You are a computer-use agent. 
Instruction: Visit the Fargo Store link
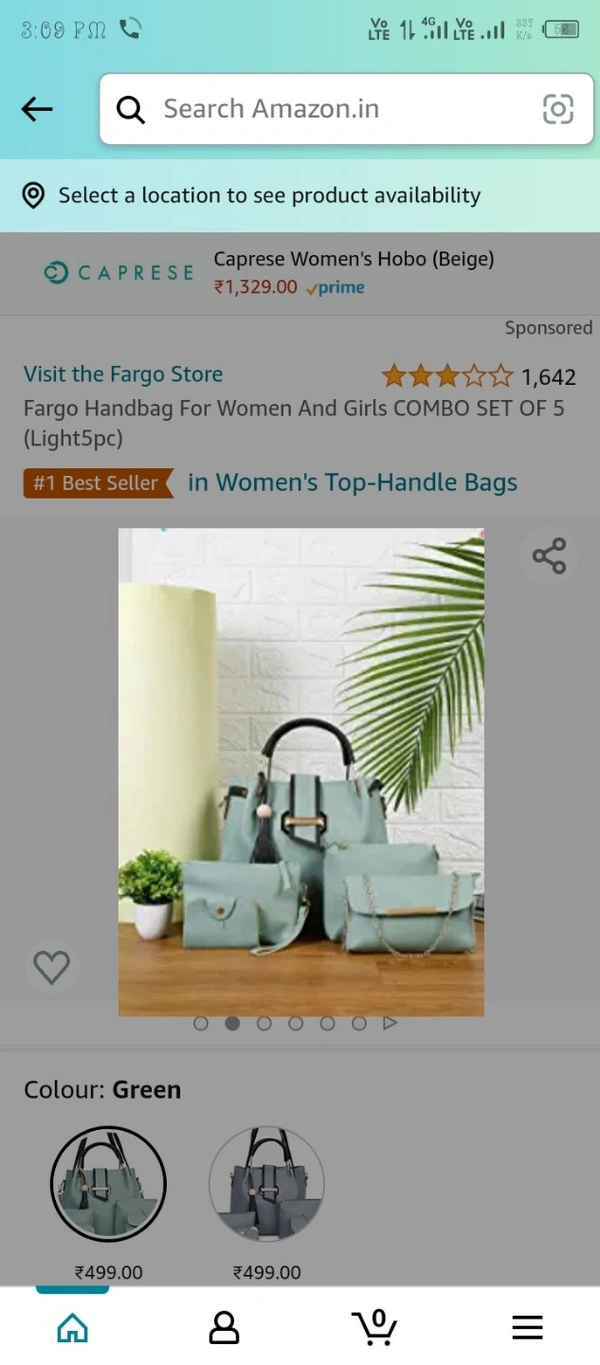click(x=123, y=374)
